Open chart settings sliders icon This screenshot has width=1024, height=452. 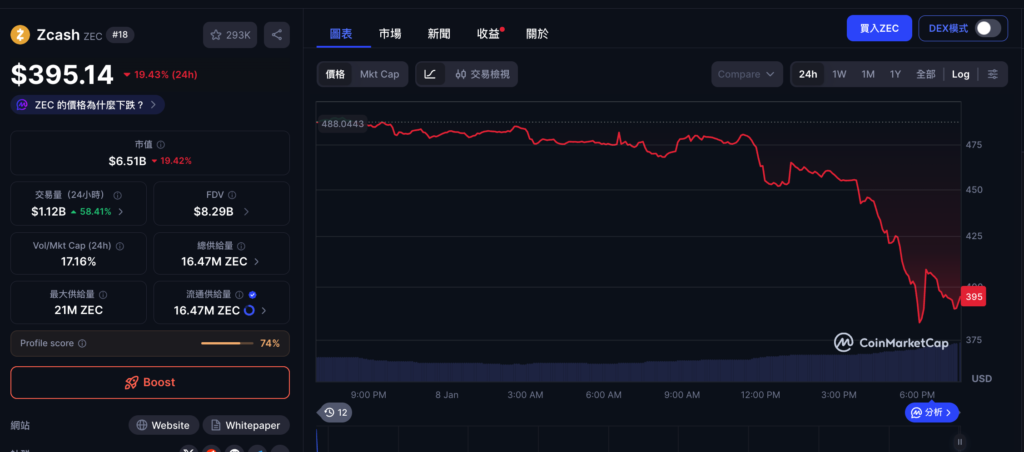tap(992, 74)
